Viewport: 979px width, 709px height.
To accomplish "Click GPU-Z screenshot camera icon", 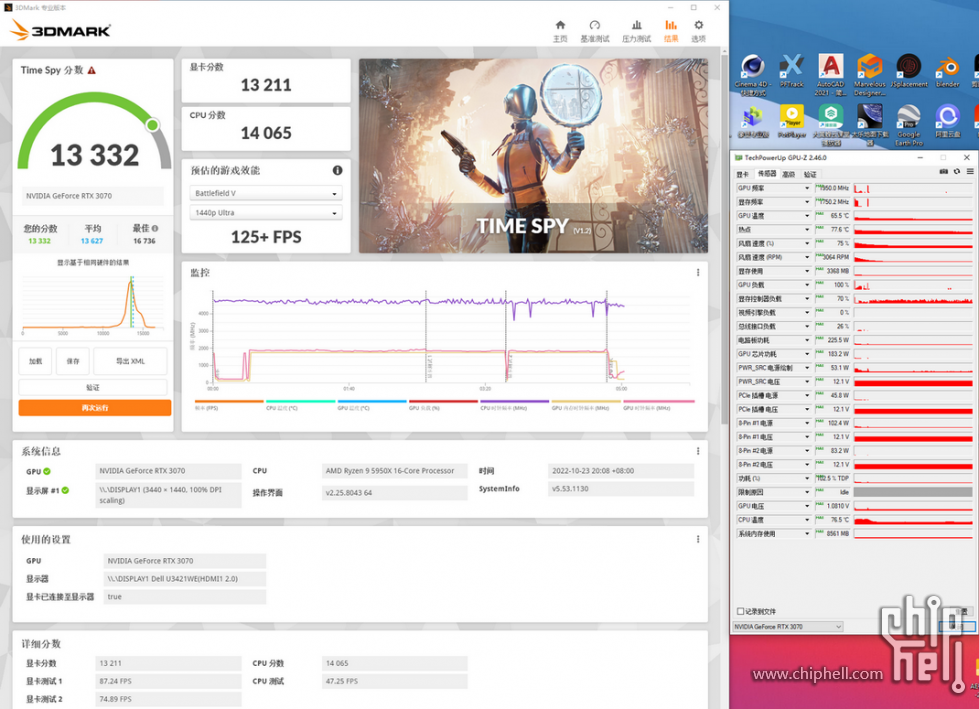I will pyautogui.click(x=943, y=172).
